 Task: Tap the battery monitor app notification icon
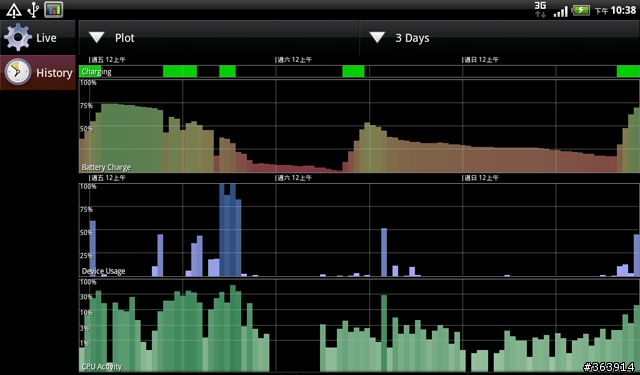pos(53,10)
